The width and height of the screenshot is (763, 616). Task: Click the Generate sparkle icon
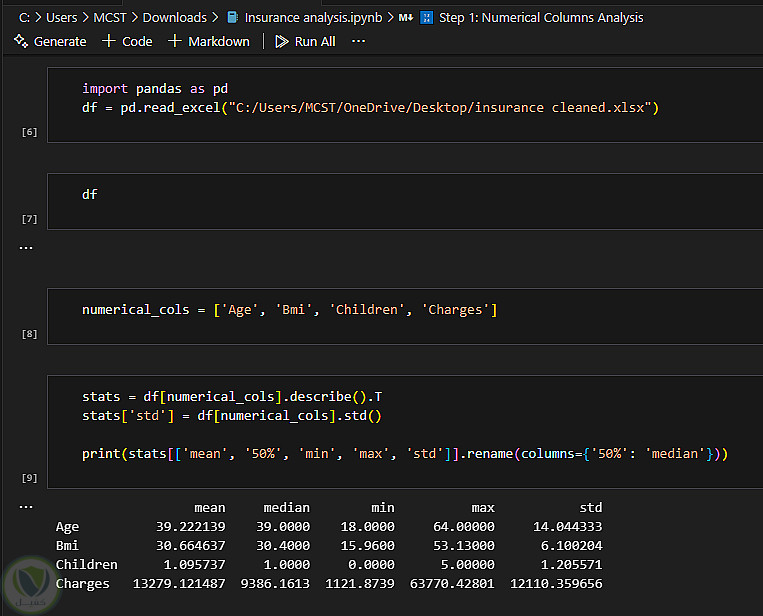[x=21, y=41]
